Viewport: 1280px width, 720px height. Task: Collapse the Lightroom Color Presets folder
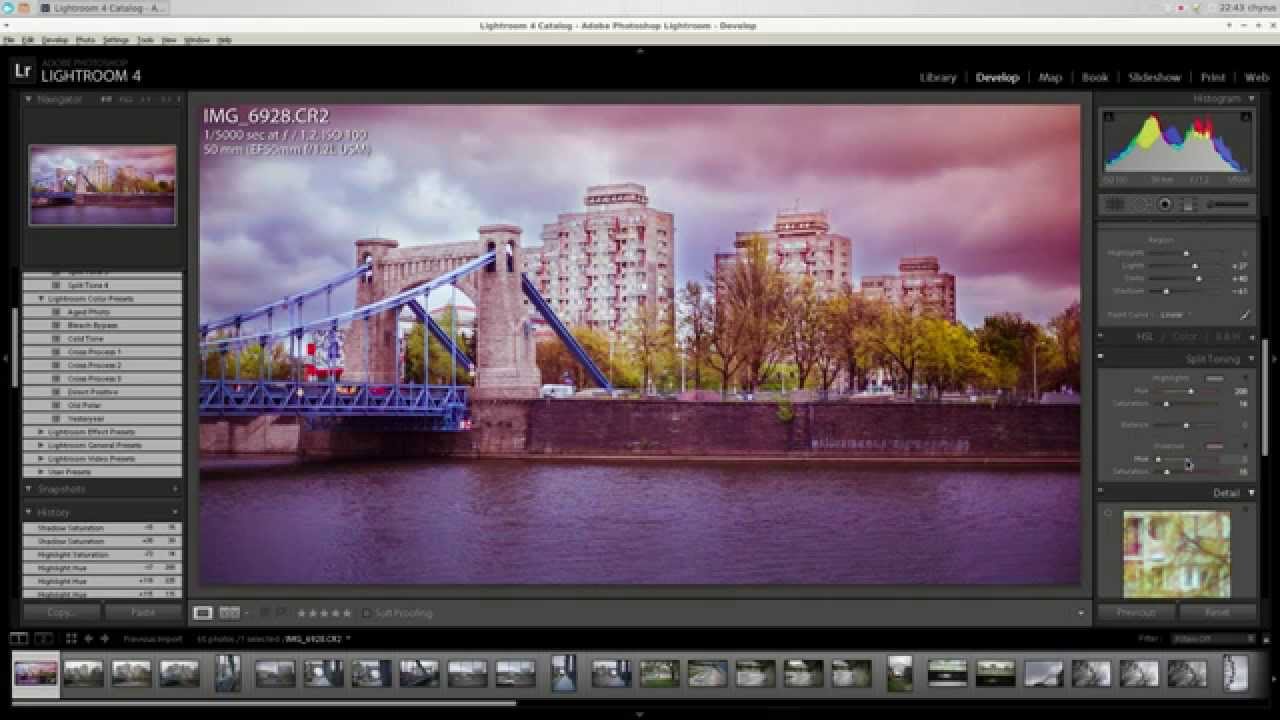click(41, 299)
